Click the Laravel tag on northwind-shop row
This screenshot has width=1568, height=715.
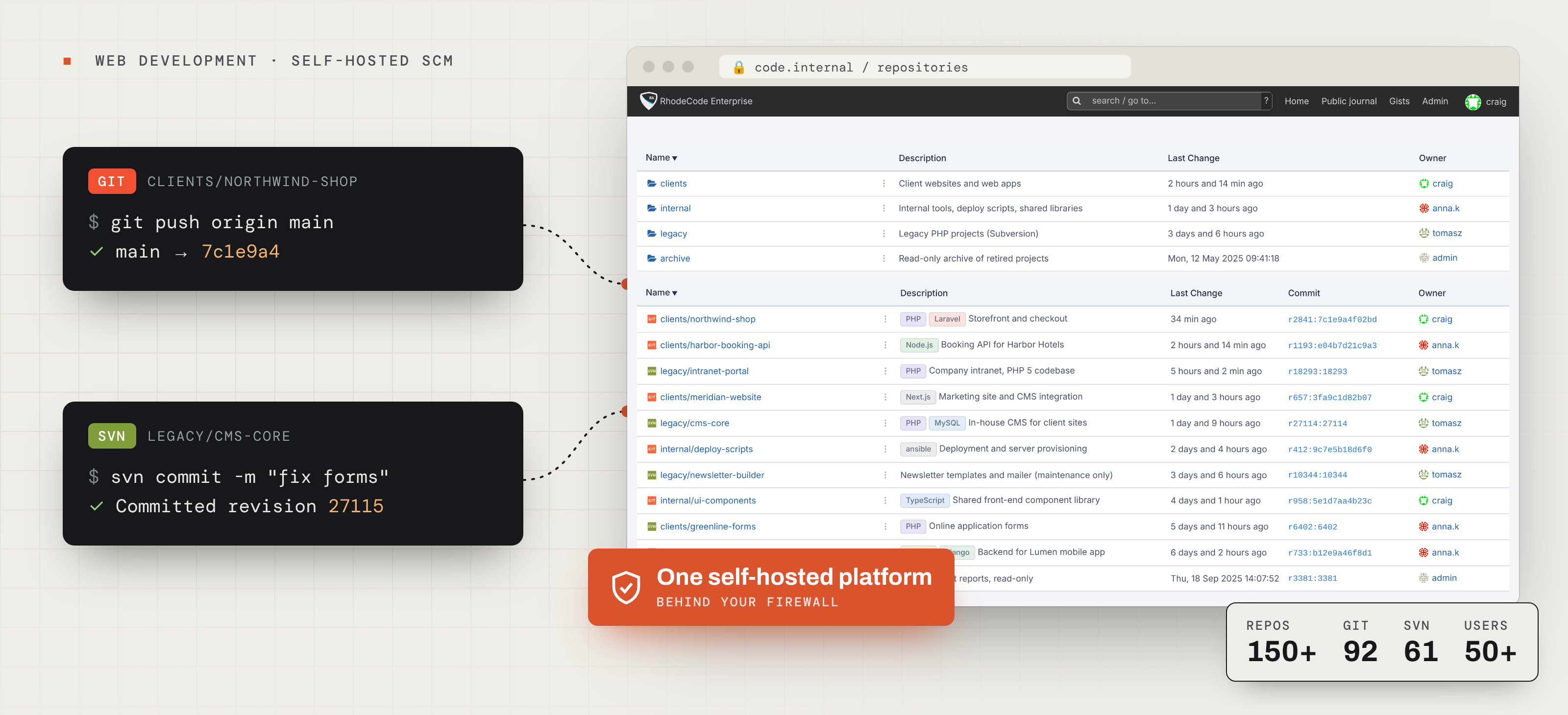pos(947,319)
